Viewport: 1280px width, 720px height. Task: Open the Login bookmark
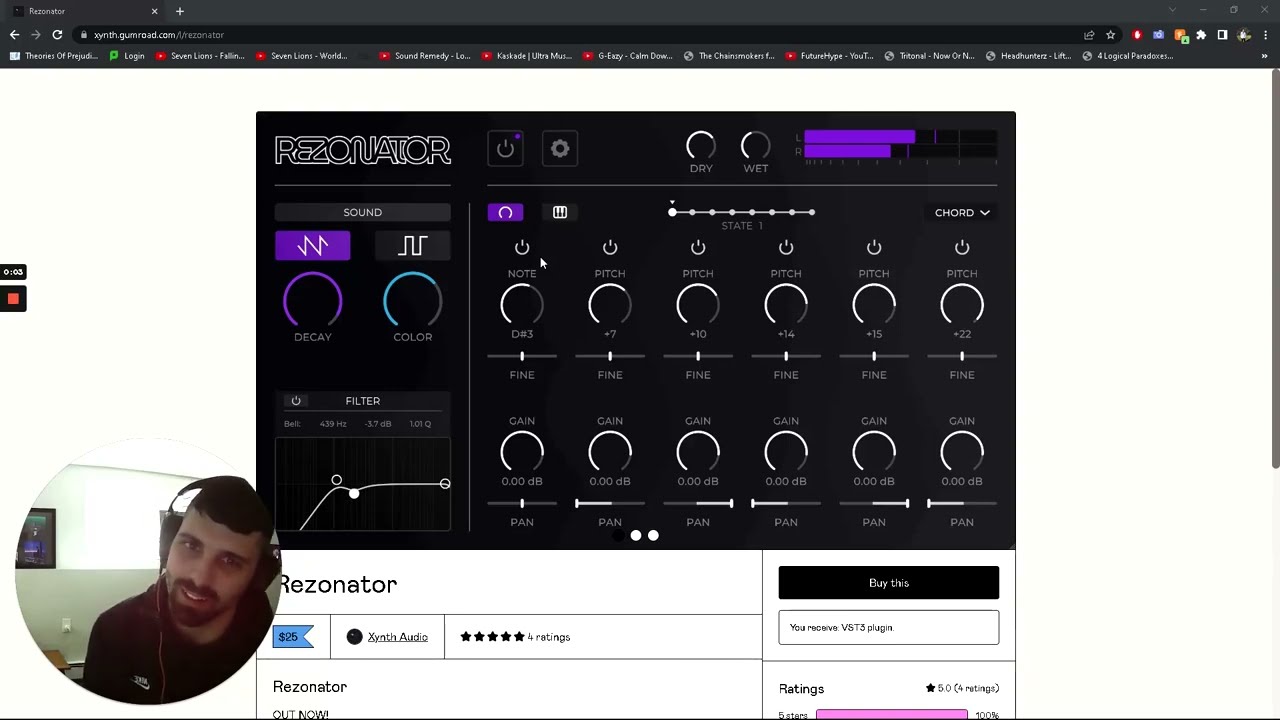127,56
